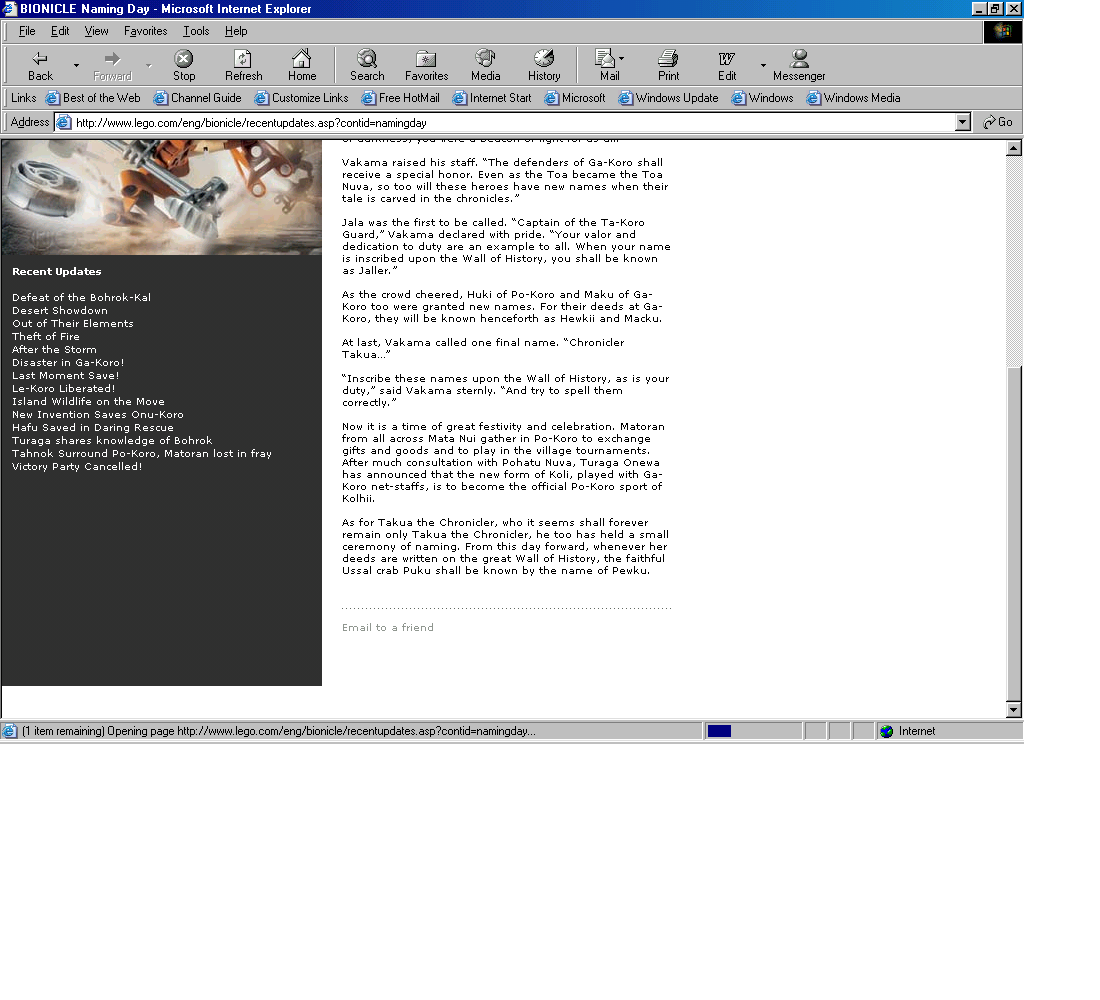This screenshot has width=1100, height=1000.
Task: Open the "Theft of Fire" update
Action: [46, 336]
